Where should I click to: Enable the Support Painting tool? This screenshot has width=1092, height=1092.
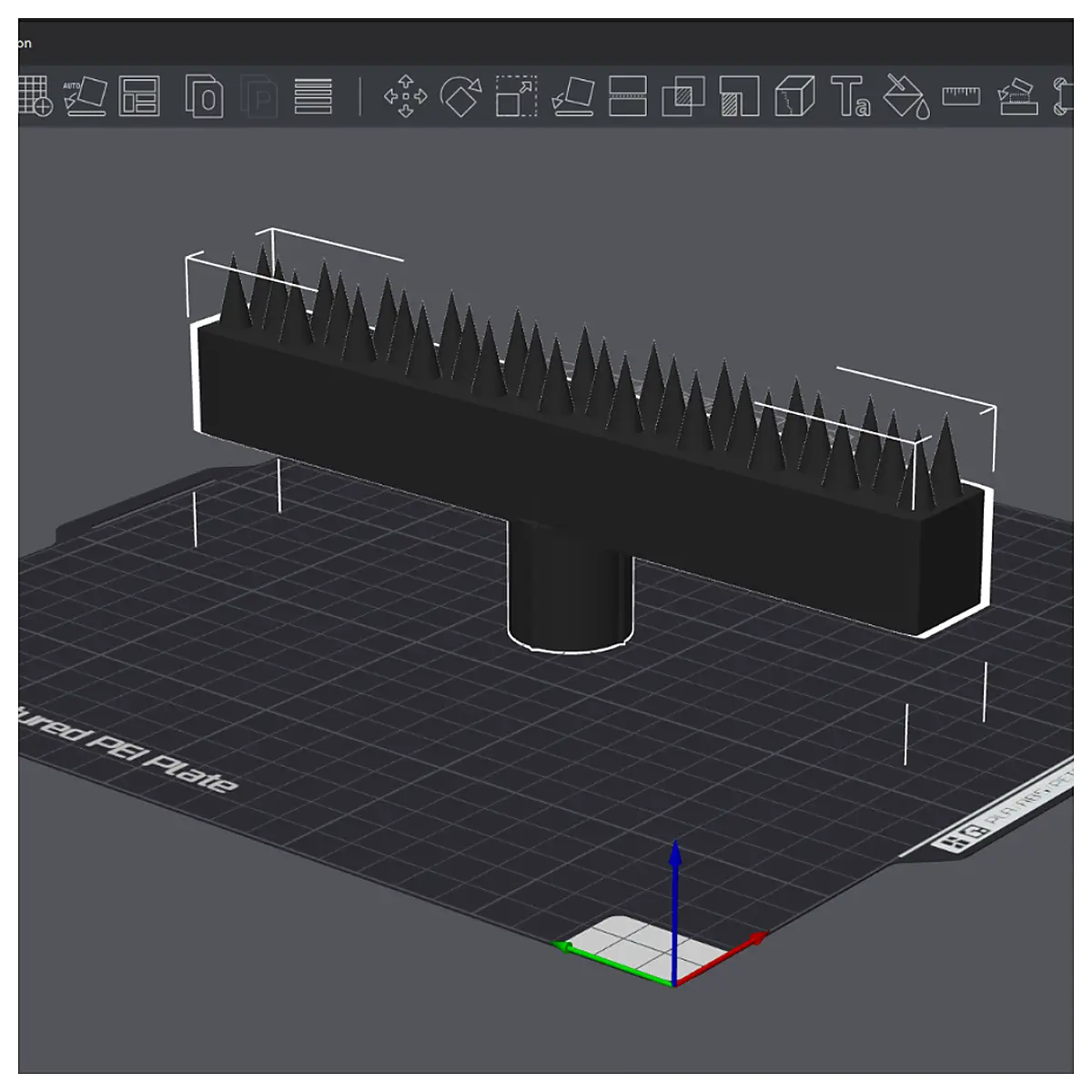(739, 96)
